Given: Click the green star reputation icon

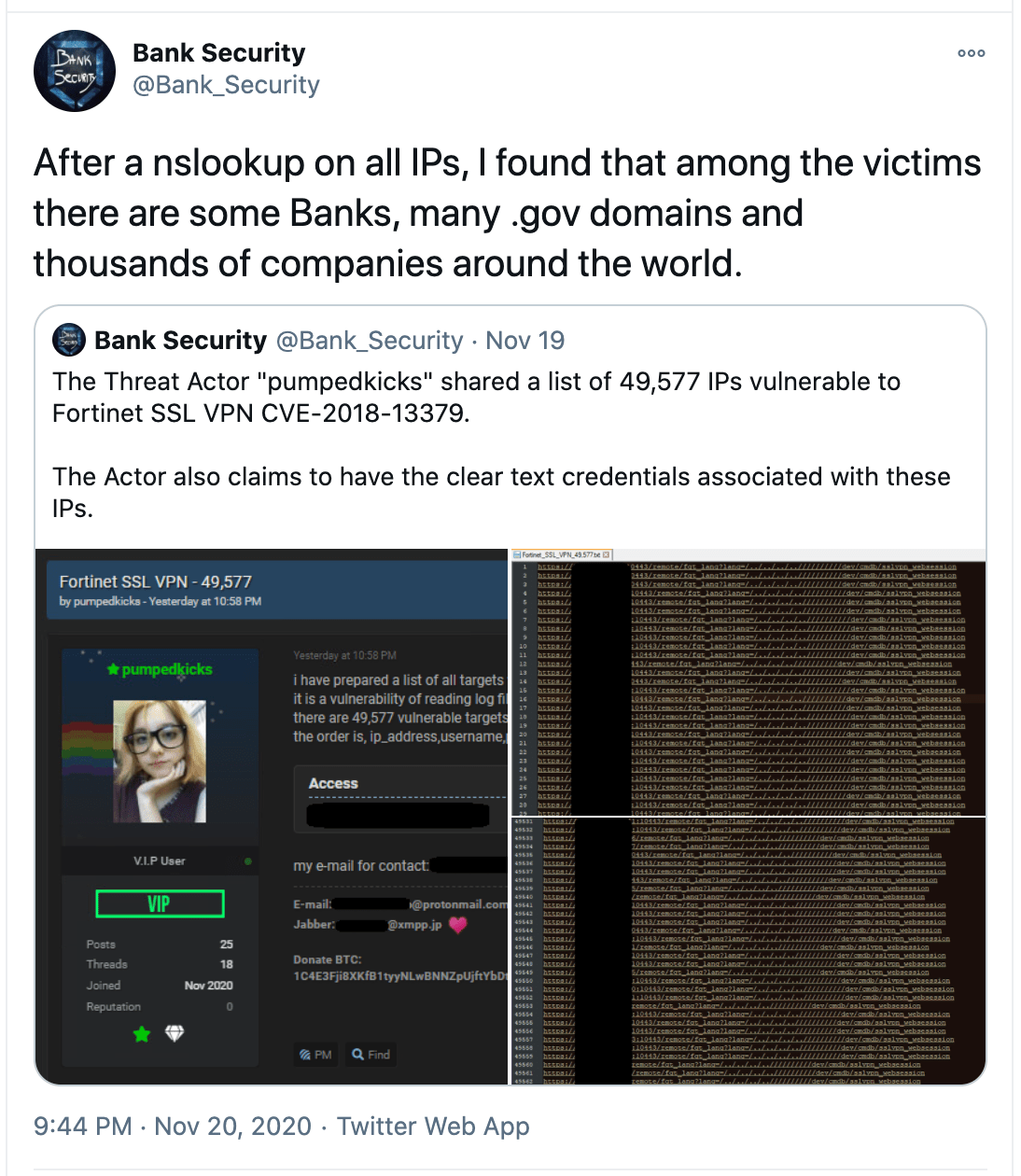Looking at the screenshot, I should click(142, 1033).
